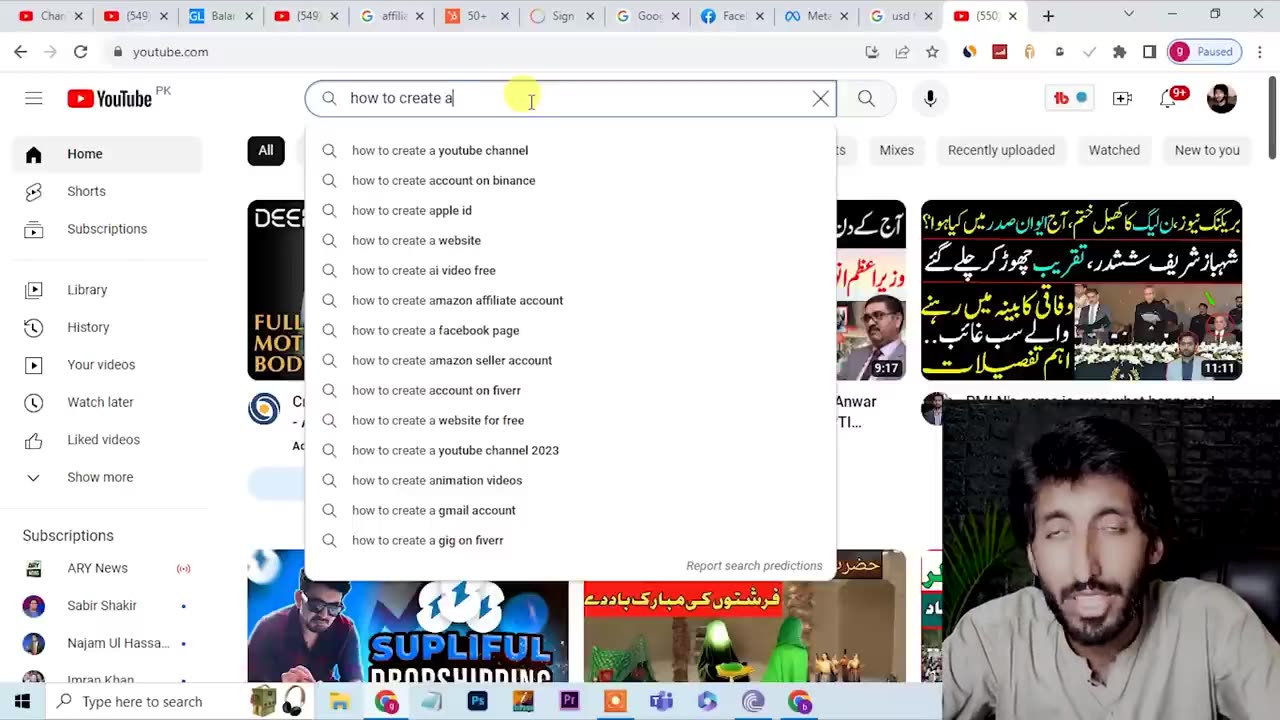Select suggestion a website for free
This screenshot has width=1280, height=720.
coord(570,420)
